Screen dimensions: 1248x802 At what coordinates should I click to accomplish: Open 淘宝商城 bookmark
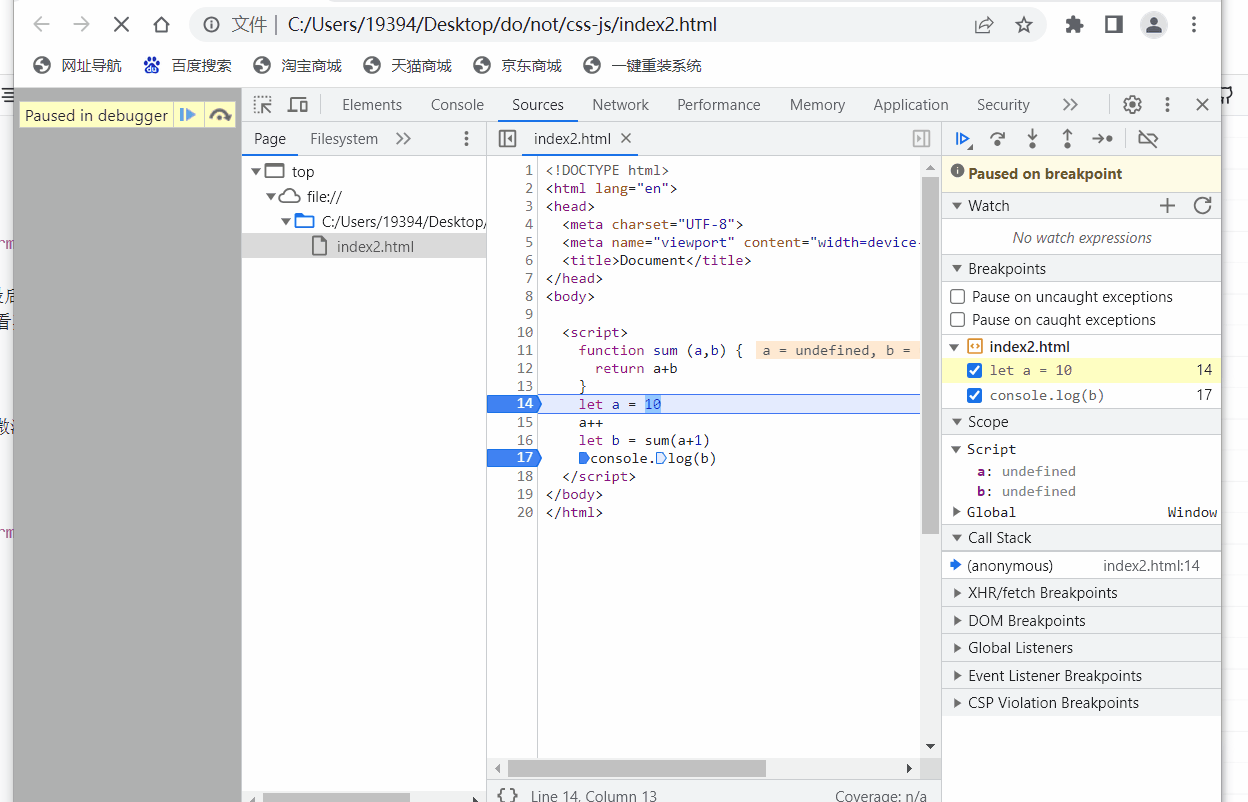pyautogui.click(x=298, y=66)
